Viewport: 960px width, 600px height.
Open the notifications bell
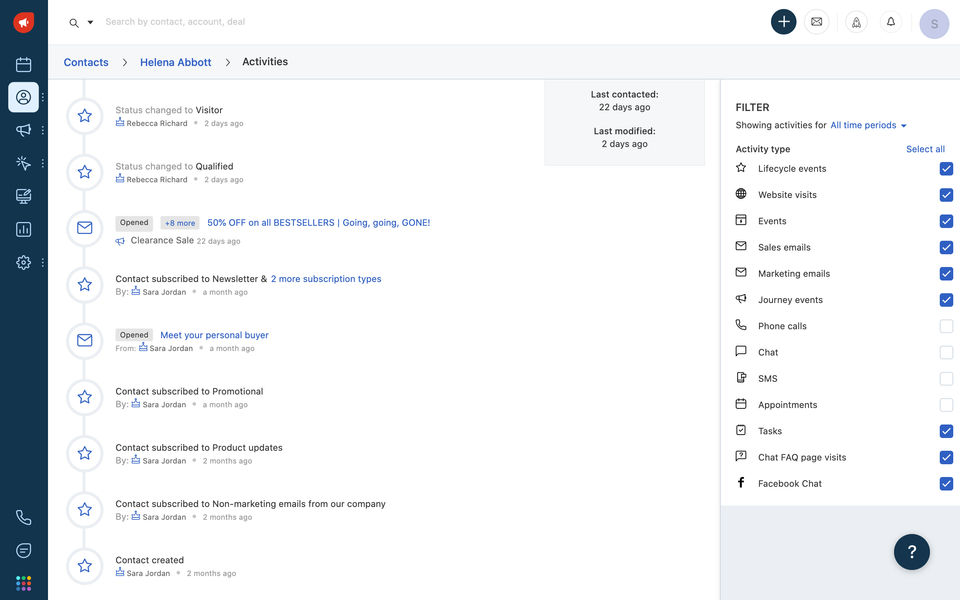point(891,22)
